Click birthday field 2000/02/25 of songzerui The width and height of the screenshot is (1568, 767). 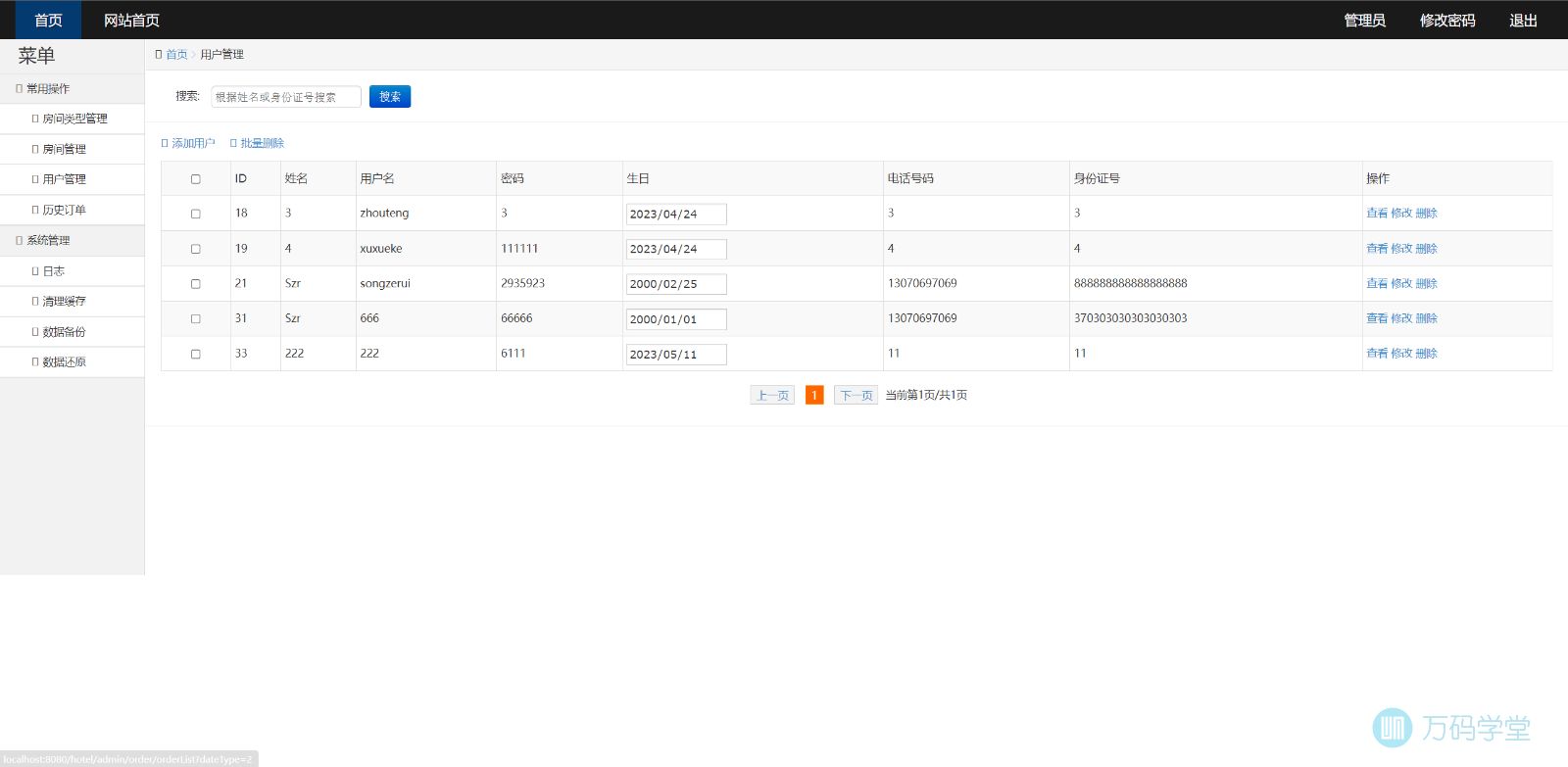click(x=676, y=284)
